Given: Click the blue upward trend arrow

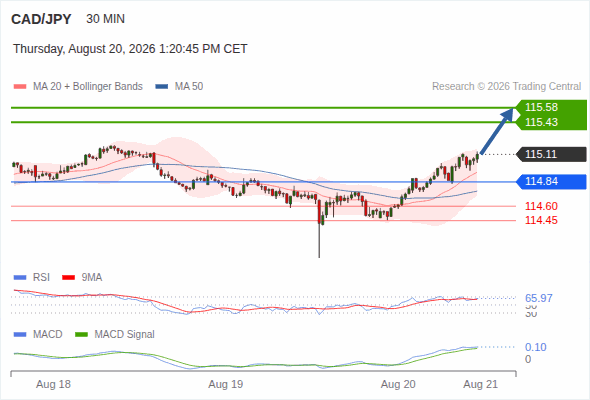Looking at the screenshot, I should coord(496,131).
